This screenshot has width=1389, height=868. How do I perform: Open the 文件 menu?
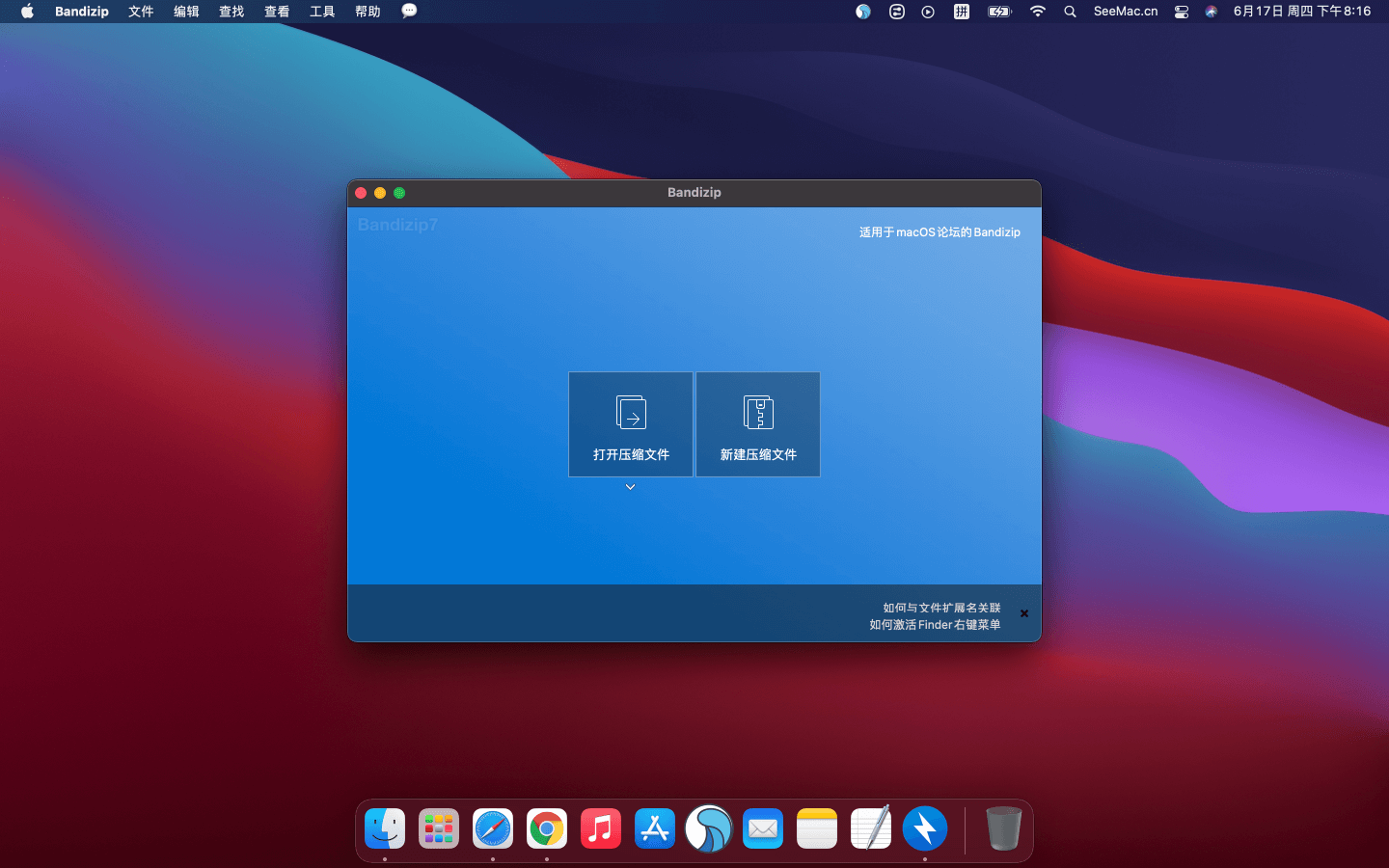(141, 12)
